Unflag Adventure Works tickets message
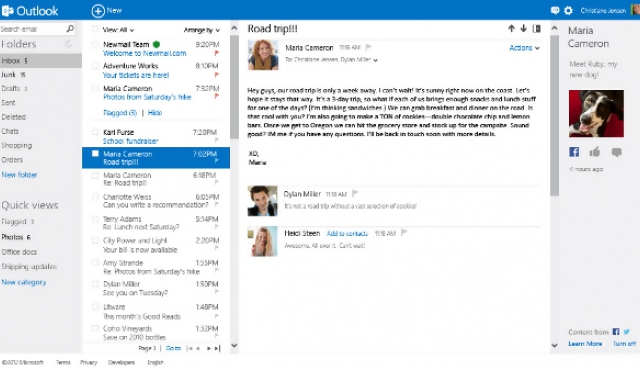The height and width of the screenshot is (370, 640). tap(216, 75)
